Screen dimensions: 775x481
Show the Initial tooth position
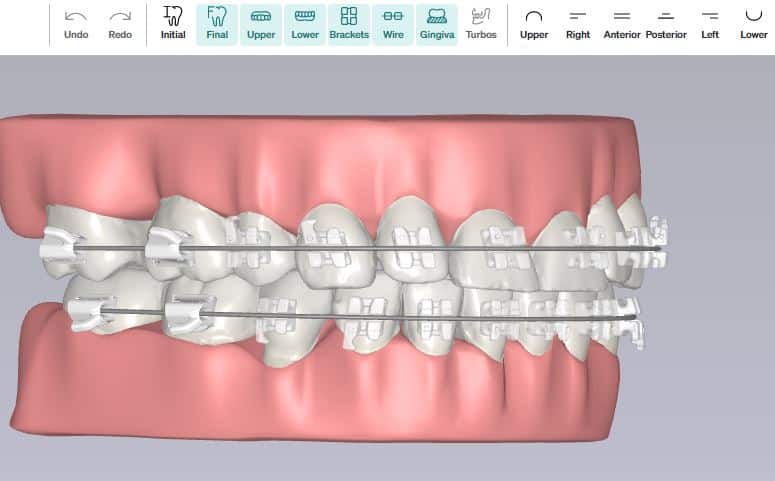173,24
